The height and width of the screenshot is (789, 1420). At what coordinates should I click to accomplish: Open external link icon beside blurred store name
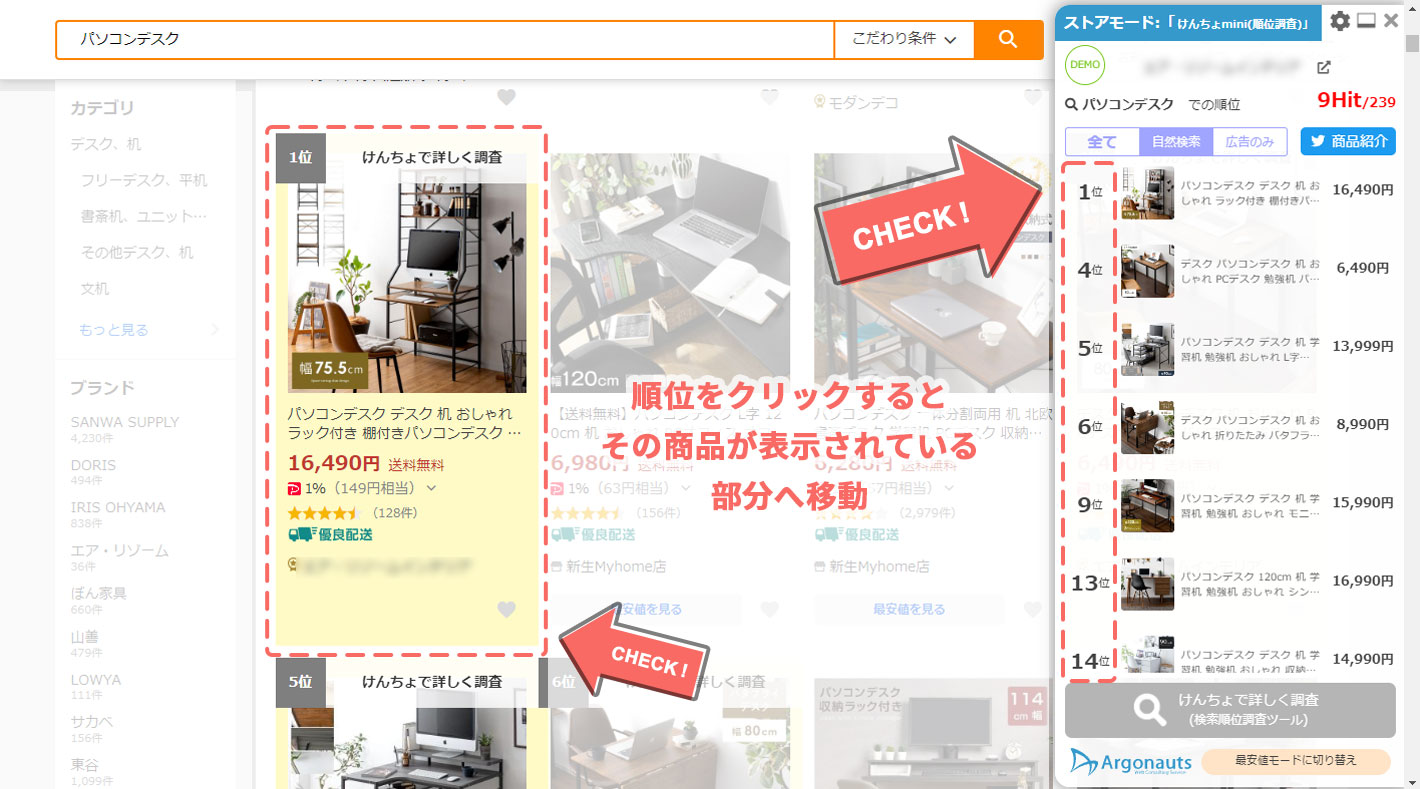coord(1324,67)
